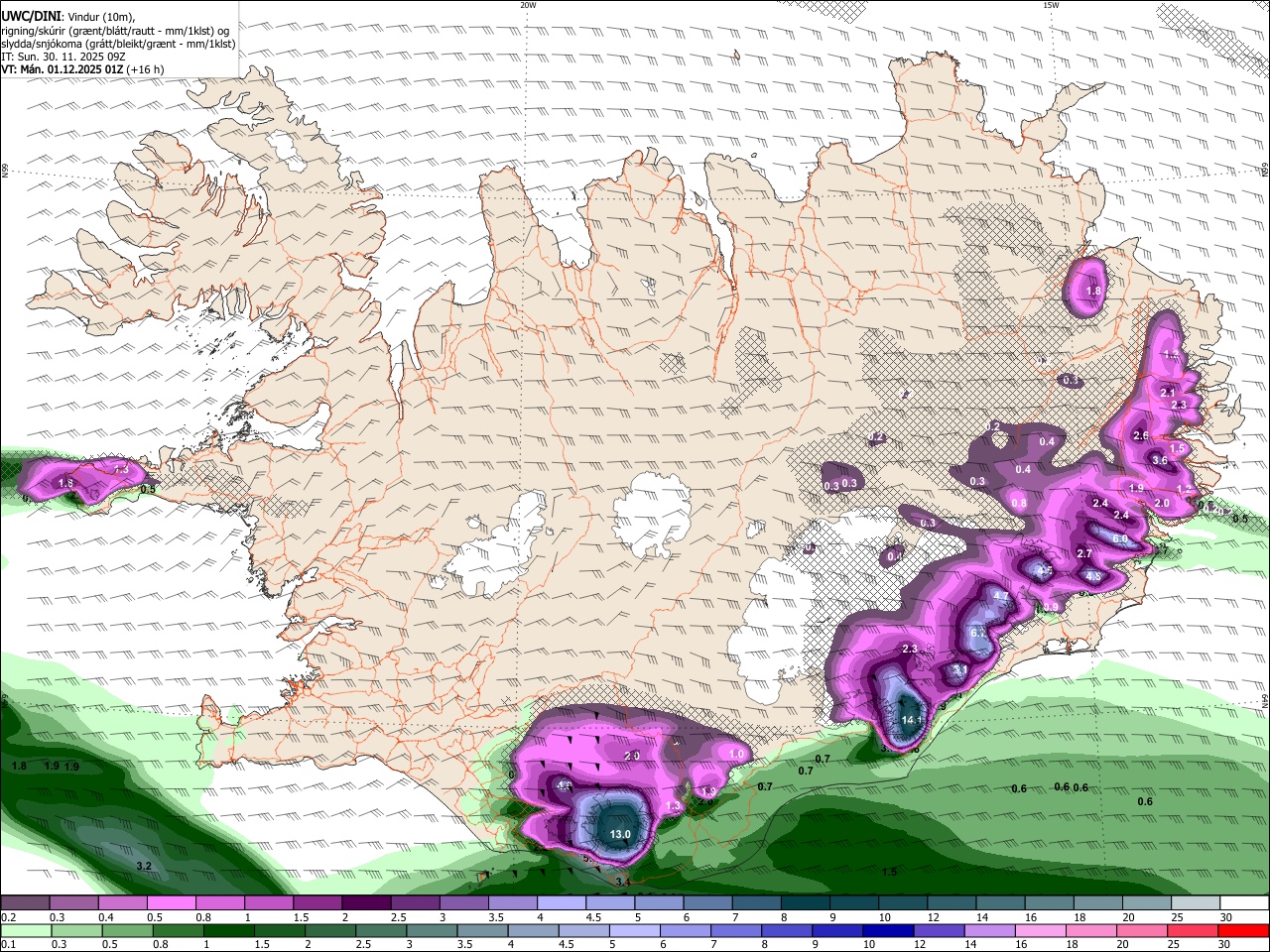Viewport: 1270px width, 952px height.
Task: Select the darkest blue swatch in the lower legend row
Action: (x=886, y=931)
